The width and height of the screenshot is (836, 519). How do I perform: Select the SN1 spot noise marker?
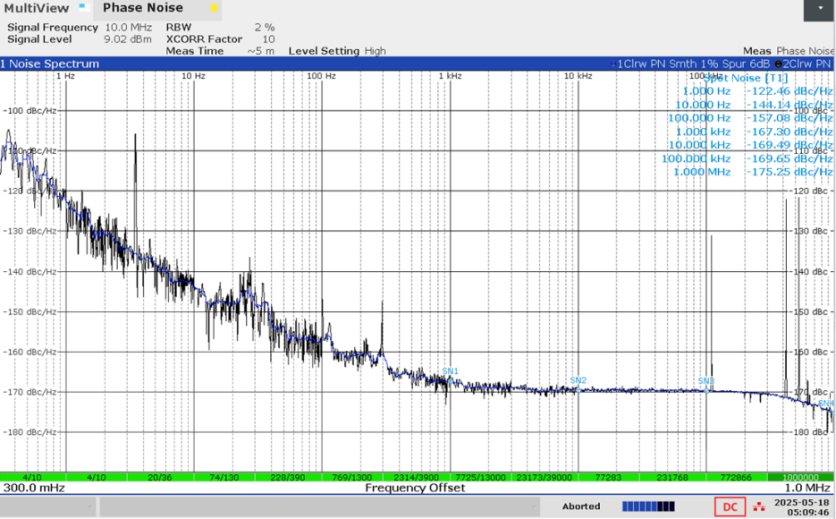click(450, 371)
